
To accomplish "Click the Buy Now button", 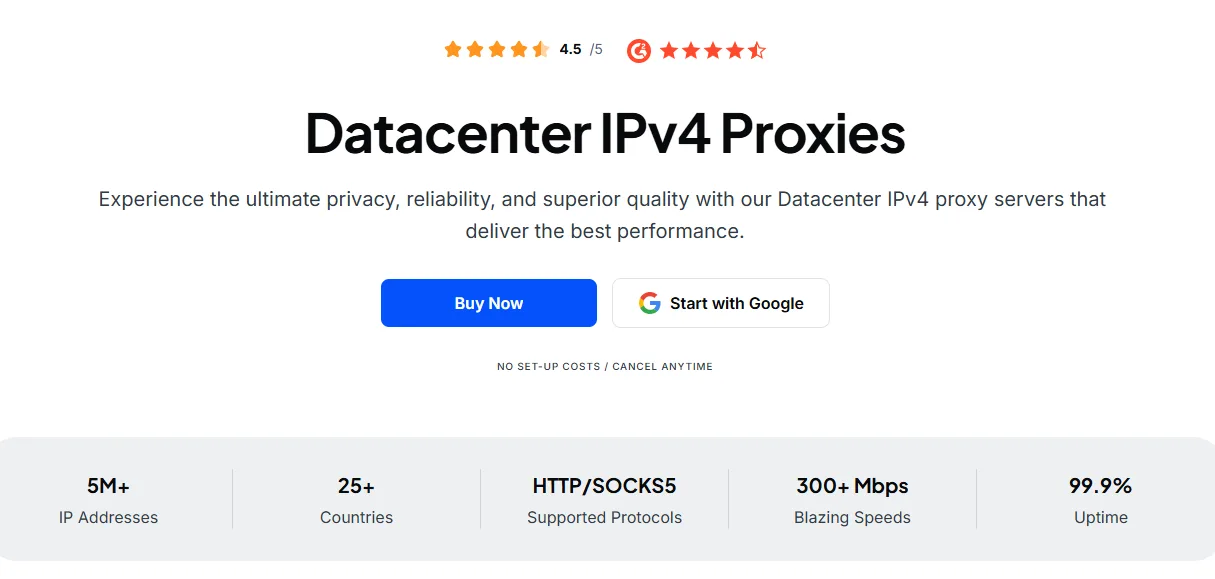I will (x=488, y=302).
